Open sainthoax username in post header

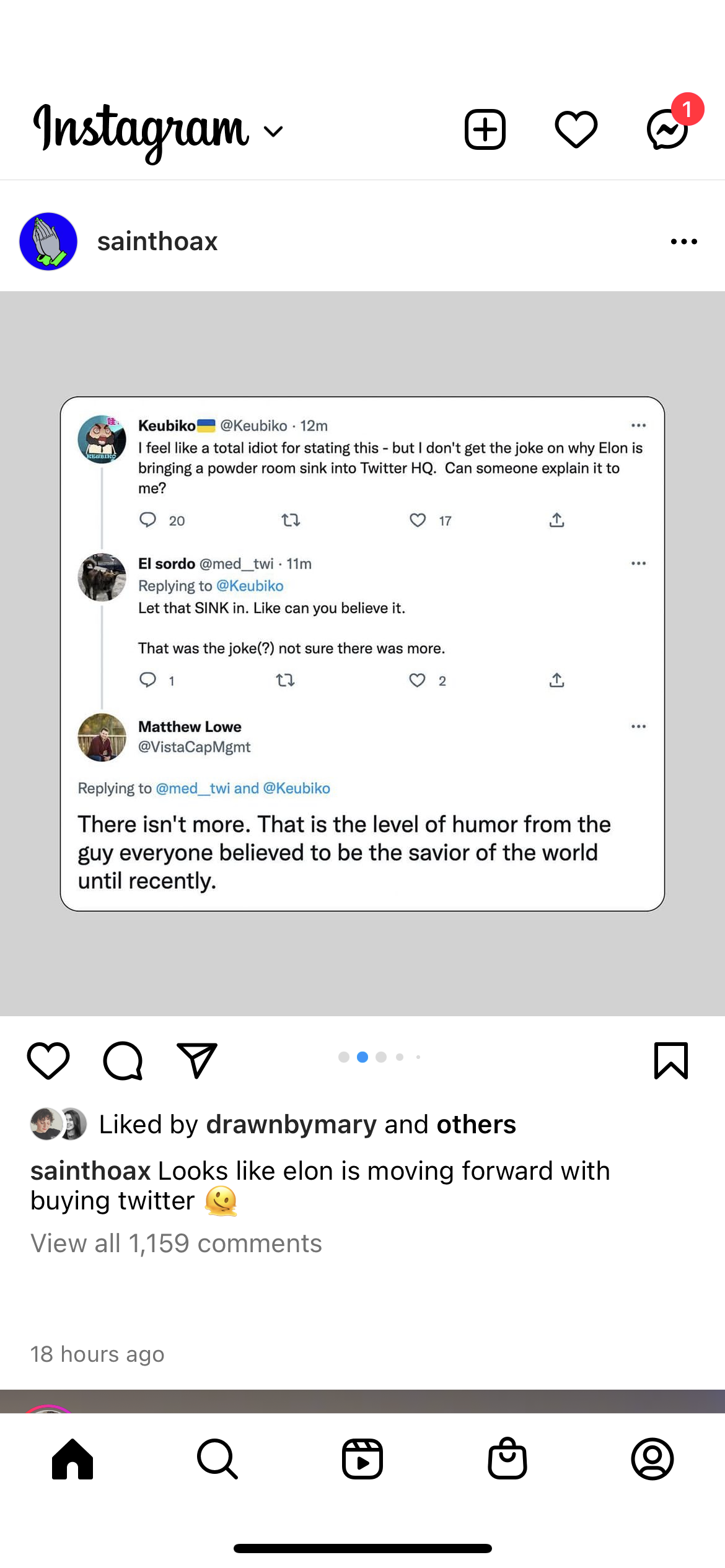[157, 242]
